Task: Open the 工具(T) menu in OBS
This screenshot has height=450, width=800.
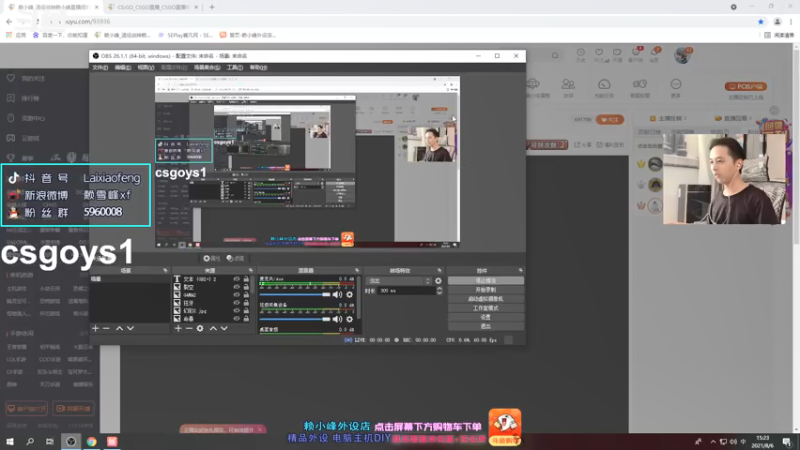Action: (234, 67)
